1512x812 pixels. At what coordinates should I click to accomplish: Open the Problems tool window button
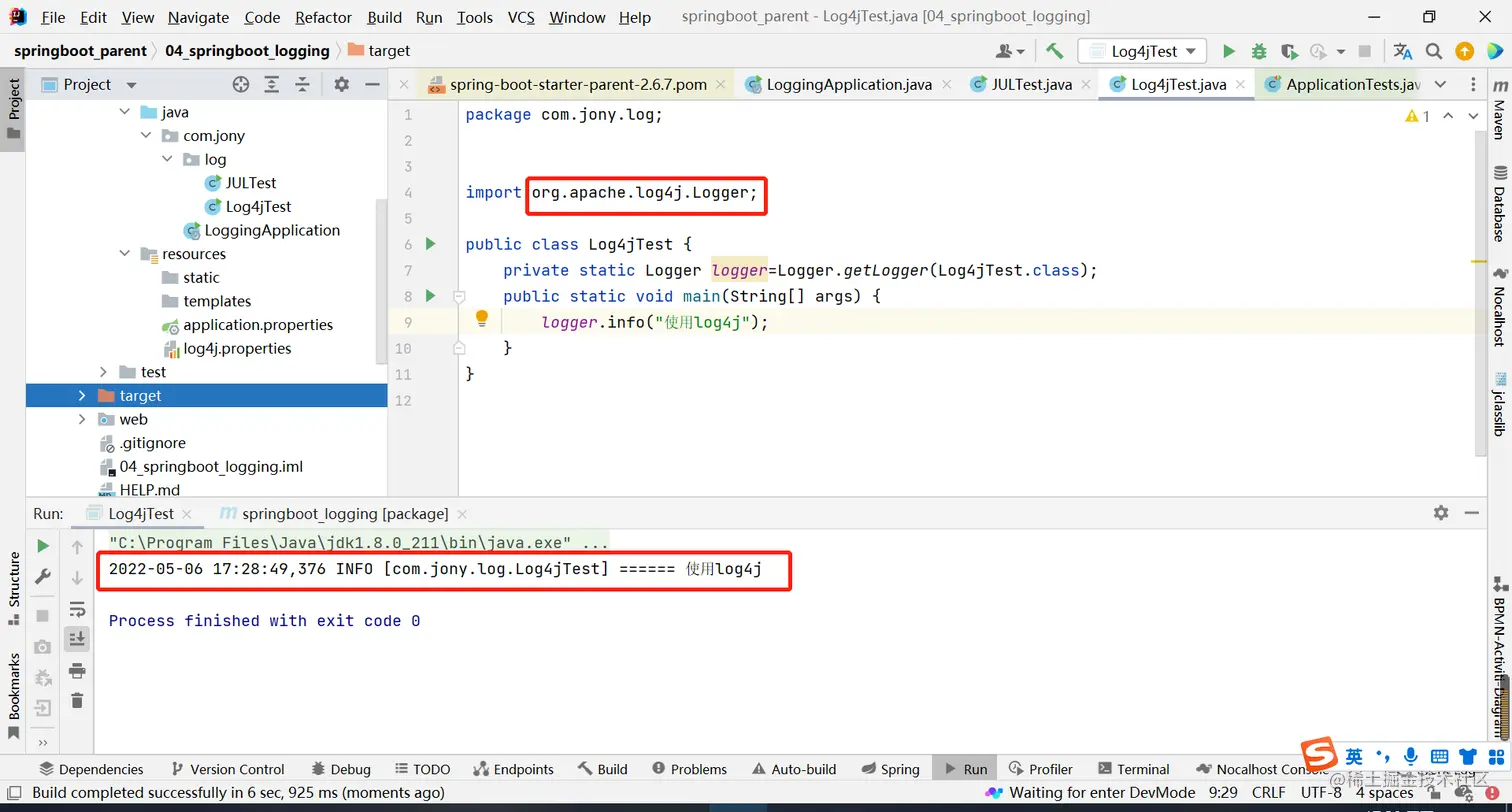pyautogui.click(x=689, y=769)
